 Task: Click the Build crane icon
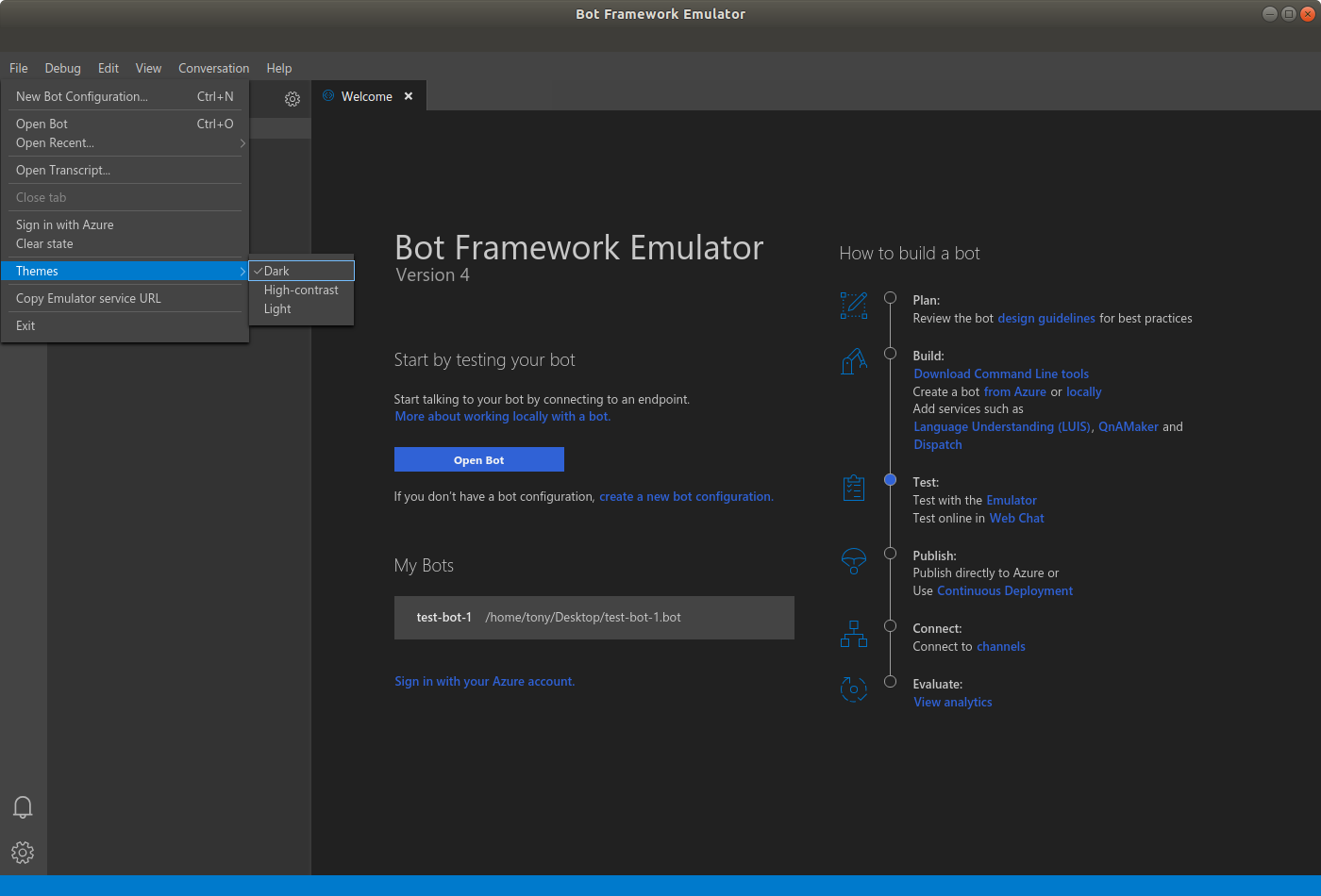tap(854, 361)
